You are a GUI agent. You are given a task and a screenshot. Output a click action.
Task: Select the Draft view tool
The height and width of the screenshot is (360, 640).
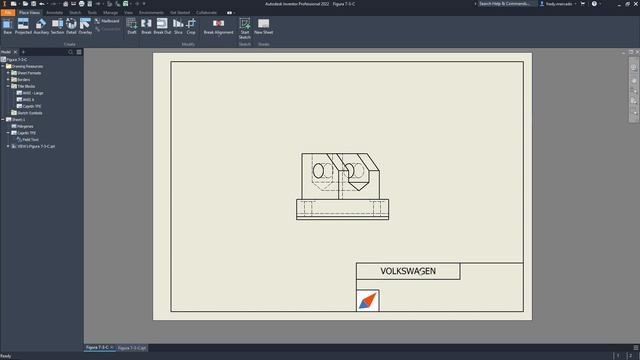click(x=132, y=26)
